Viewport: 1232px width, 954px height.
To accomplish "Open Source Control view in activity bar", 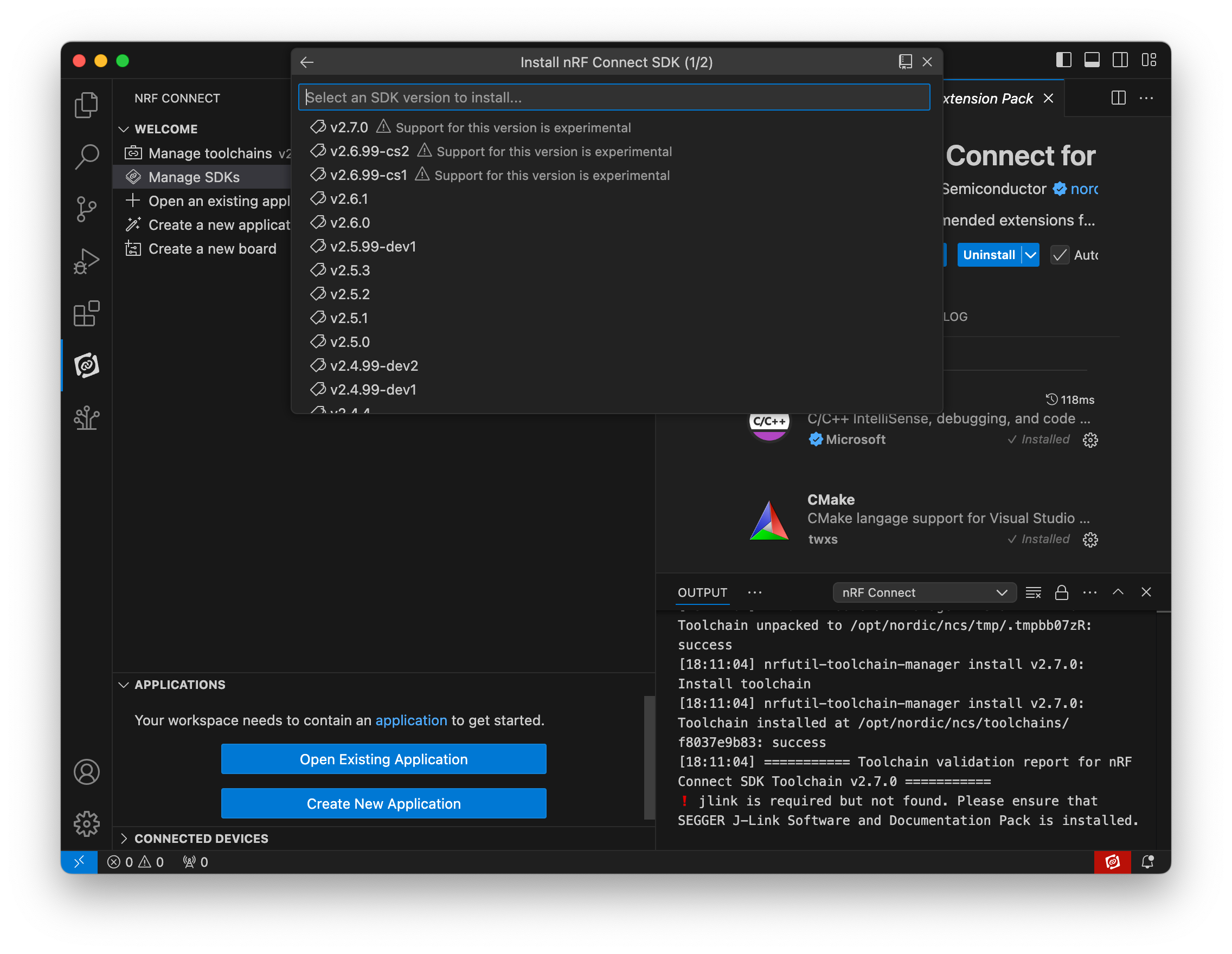I will point(86,209).
